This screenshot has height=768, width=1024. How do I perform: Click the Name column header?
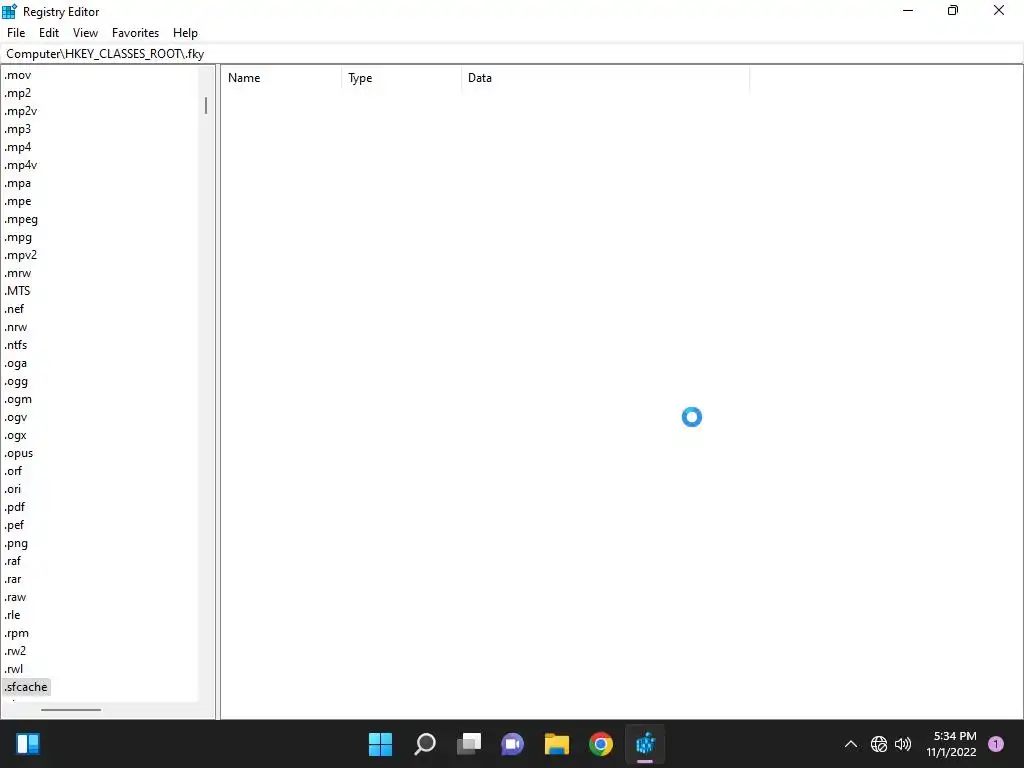[x=281, y=78]
